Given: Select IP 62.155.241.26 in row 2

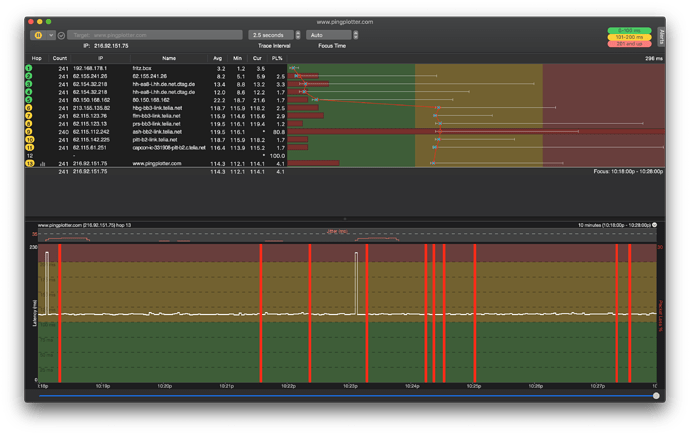Looking at the screenshot, I should click(x=90, y=76).
